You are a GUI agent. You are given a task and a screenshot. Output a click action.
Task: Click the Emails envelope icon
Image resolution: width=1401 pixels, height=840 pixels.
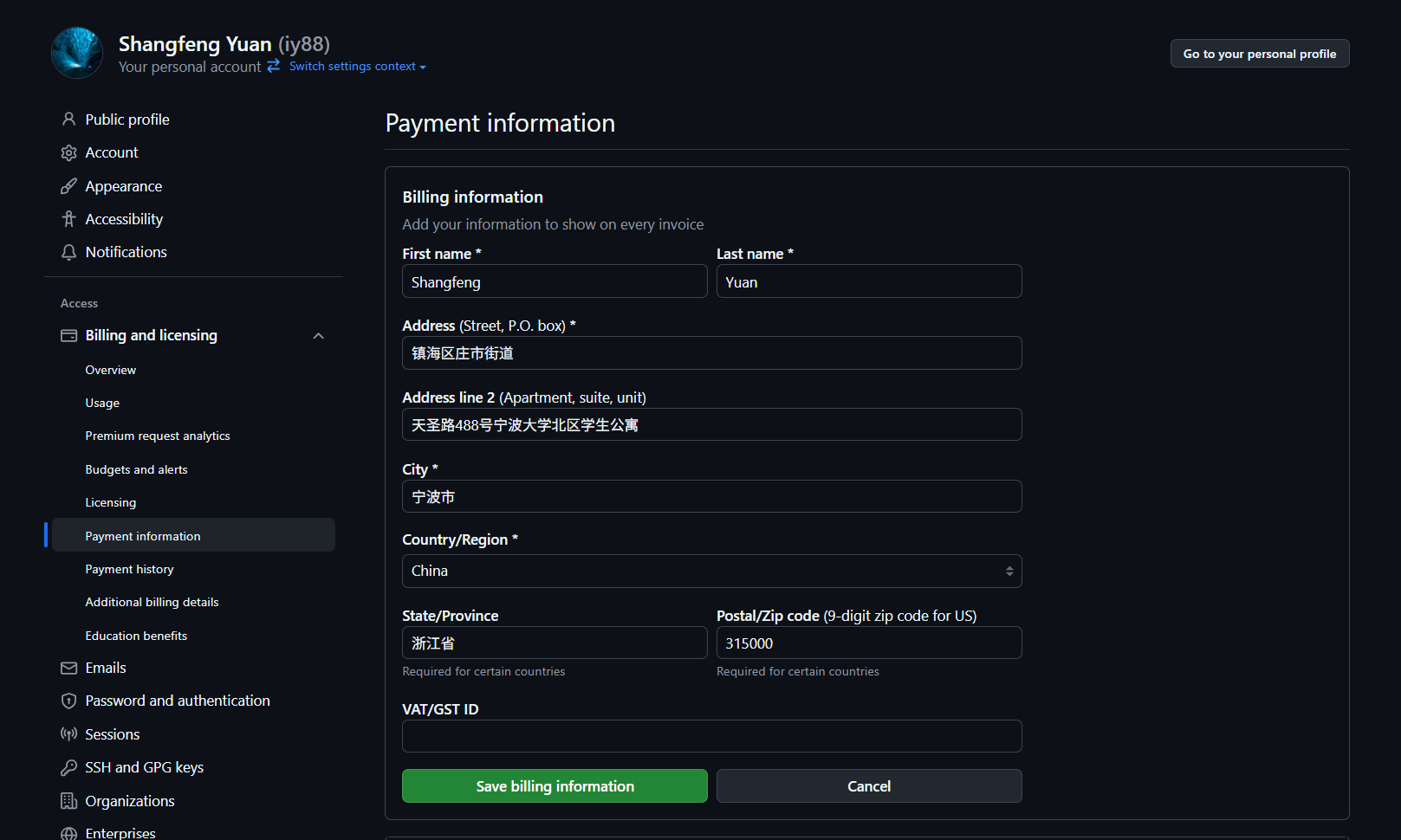click(68, 668)
